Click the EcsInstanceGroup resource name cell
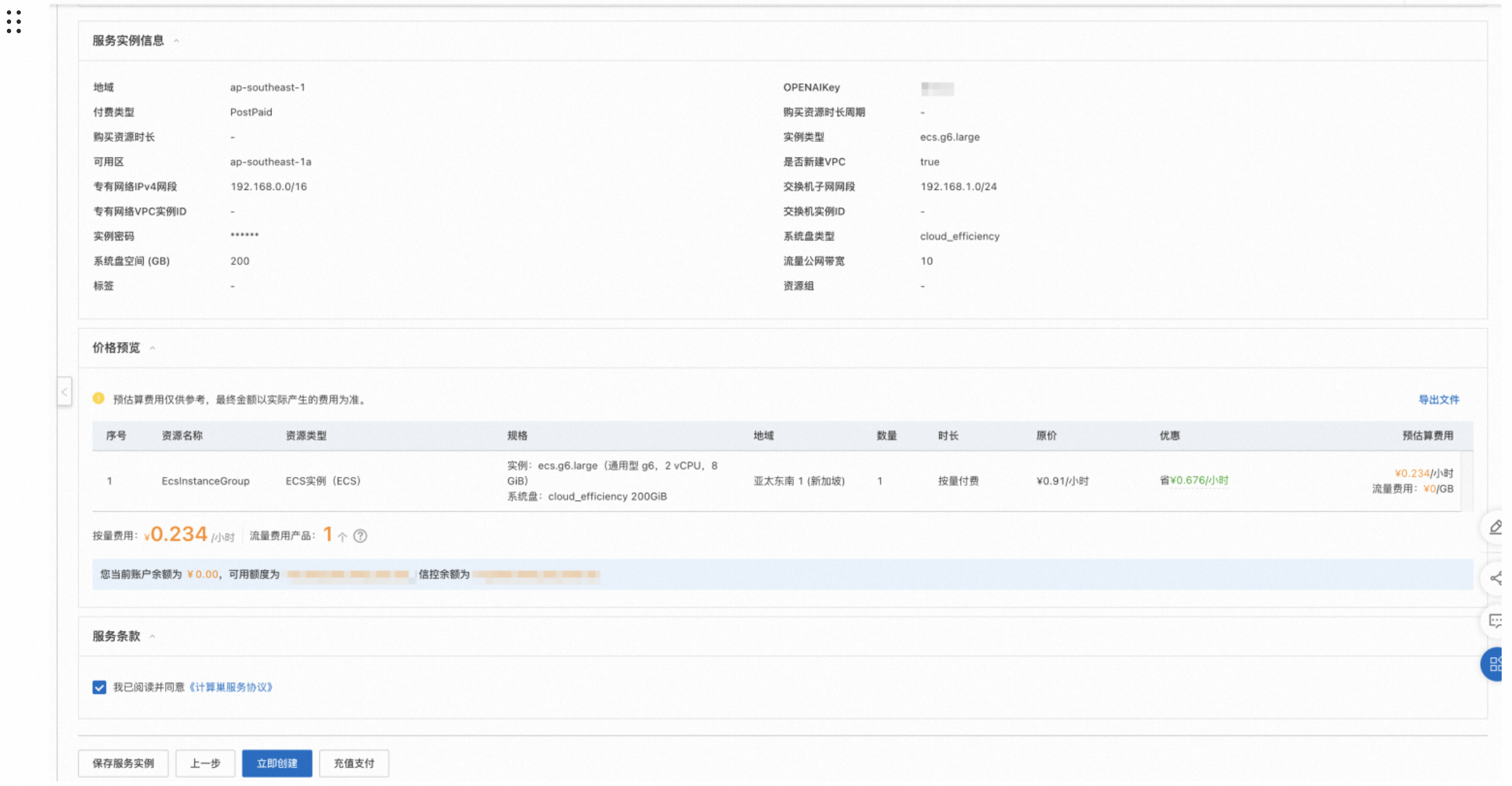 pos(206,481)
